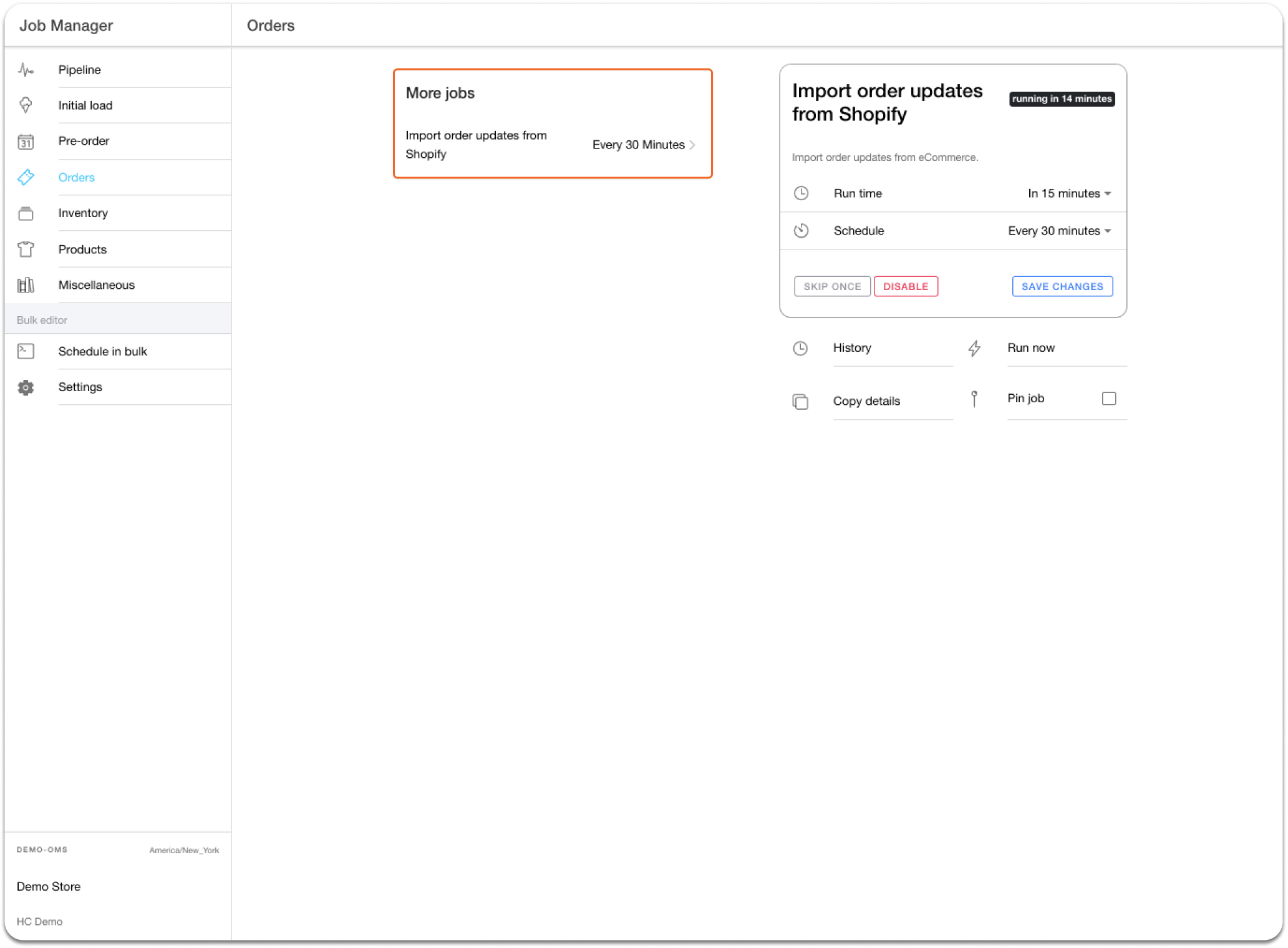Open the Inventory section in sidebar
Image resolution: width=1288 pixels, height=948 pixels.
click(x=83, y=213)
